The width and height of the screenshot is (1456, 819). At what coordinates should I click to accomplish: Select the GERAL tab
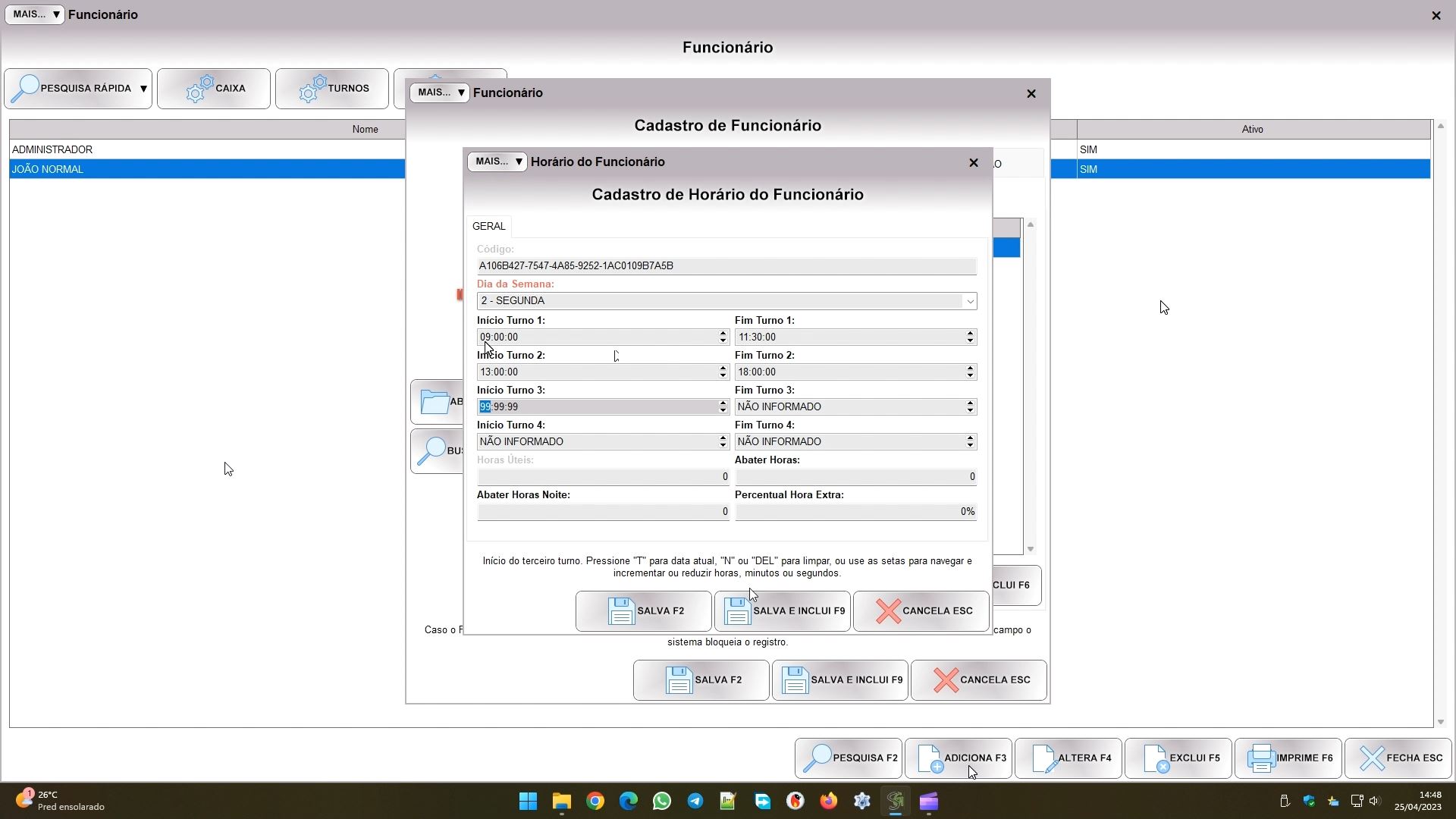[488, 227]
